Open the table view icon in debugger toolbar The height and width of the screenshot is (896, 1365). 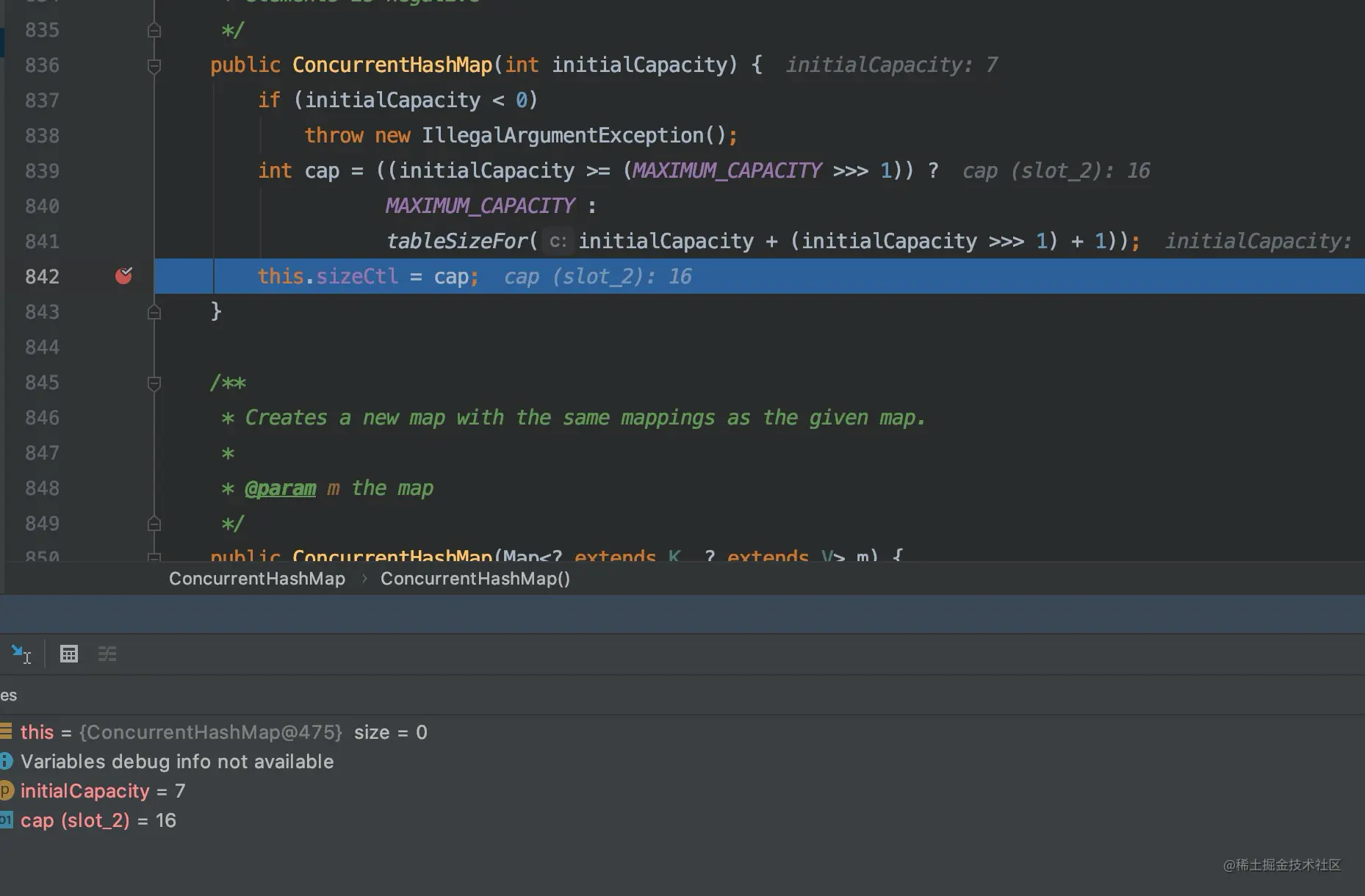pos(69,654)
